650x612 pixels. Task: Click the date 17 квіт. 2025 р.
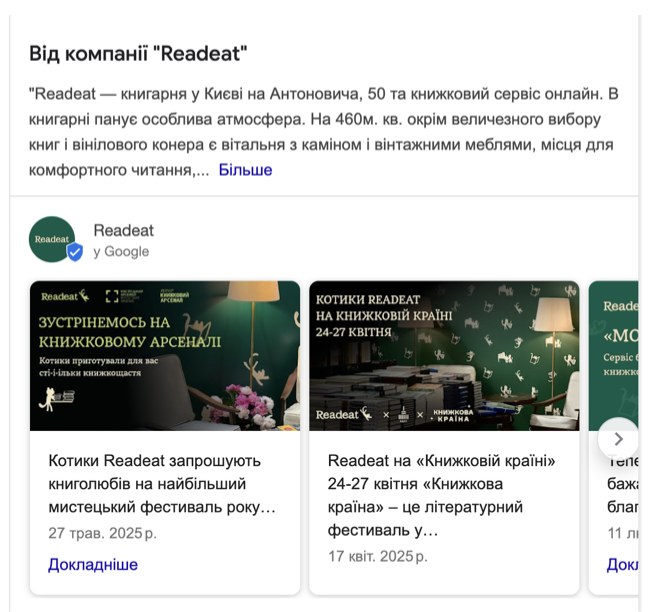point(378,556)
